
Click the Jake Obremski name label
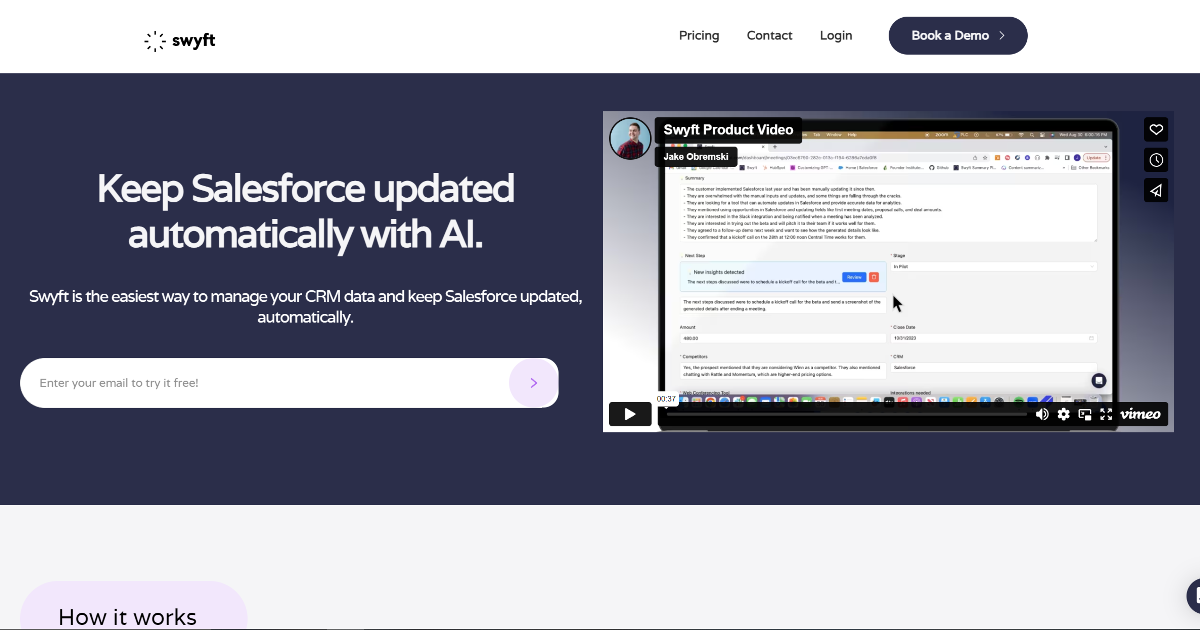click(696, 156)
